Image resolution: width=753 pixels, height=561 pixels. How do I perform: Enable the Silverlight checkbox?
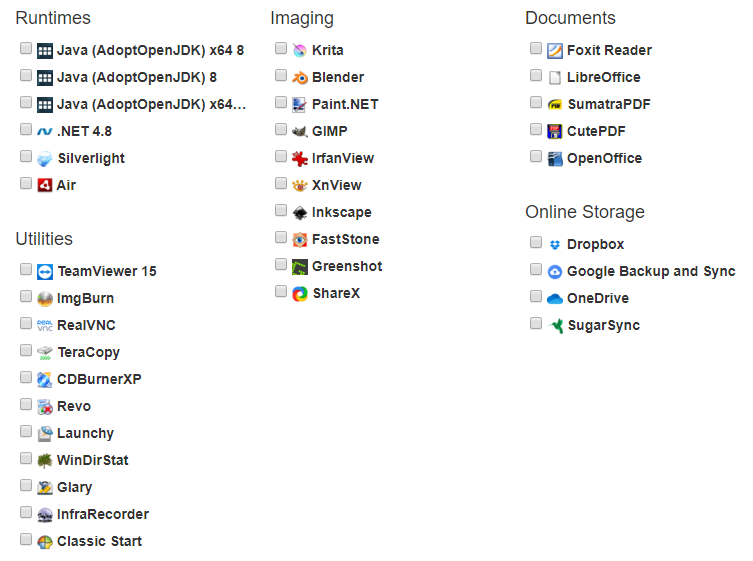[x=26, y=156]
